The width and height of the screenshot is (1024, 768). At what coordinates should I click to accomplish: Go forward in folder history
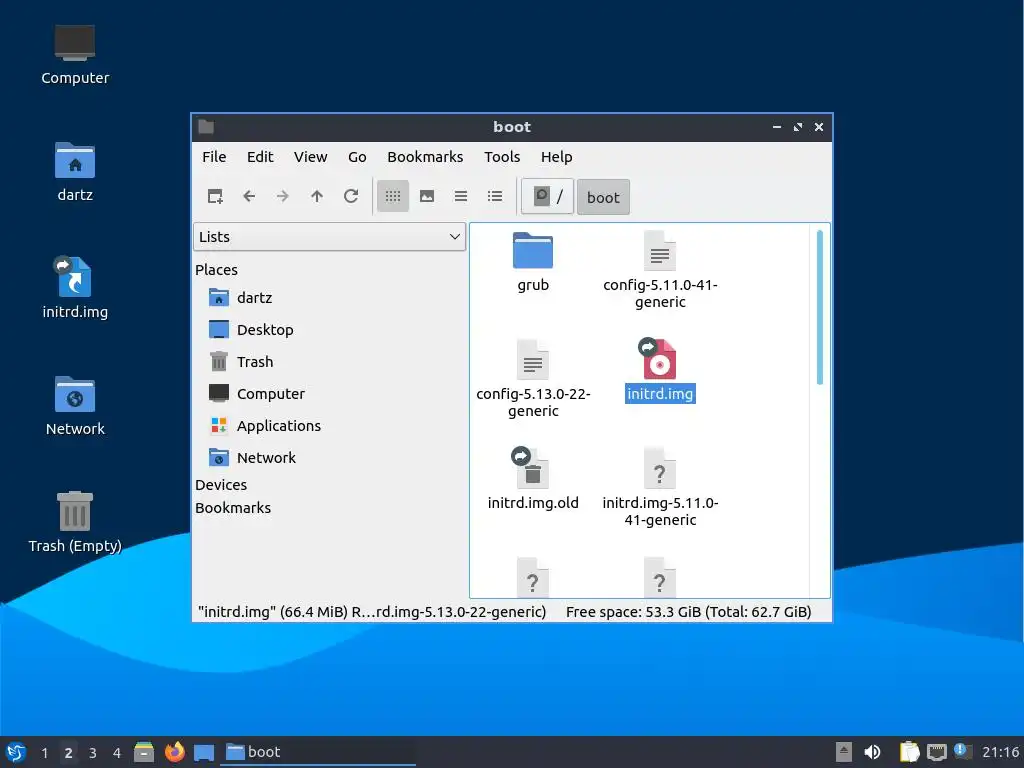[x=283, y=196]
